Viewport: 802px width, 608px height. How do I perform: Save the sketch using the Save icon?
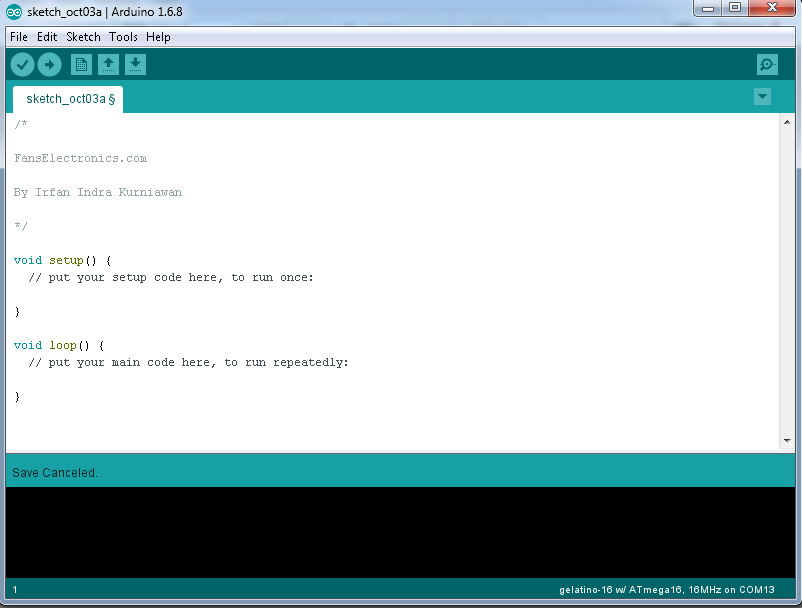coord(135,65)
